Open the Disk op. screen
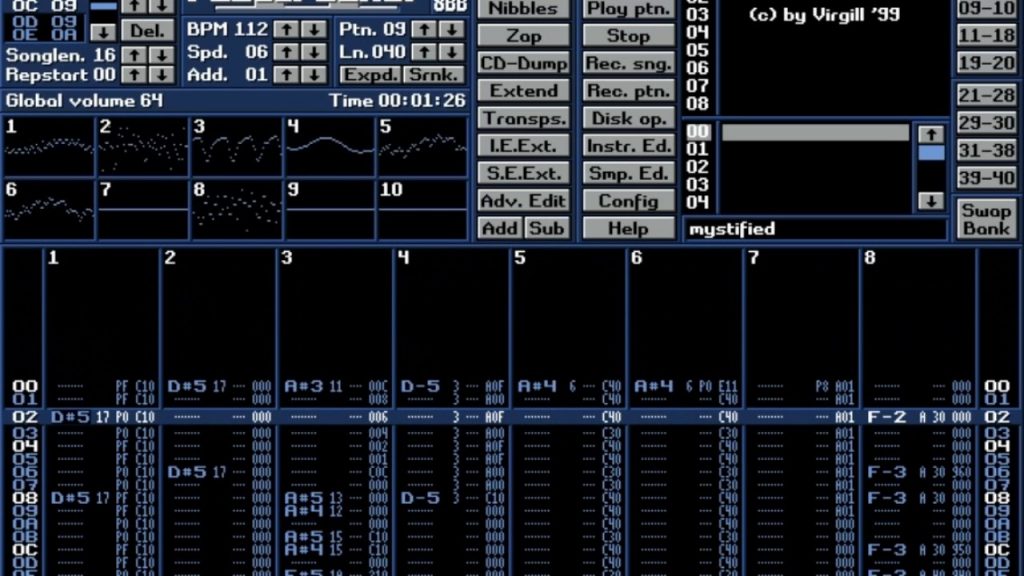Screen dimensions: 1024x576 [629, 118]
